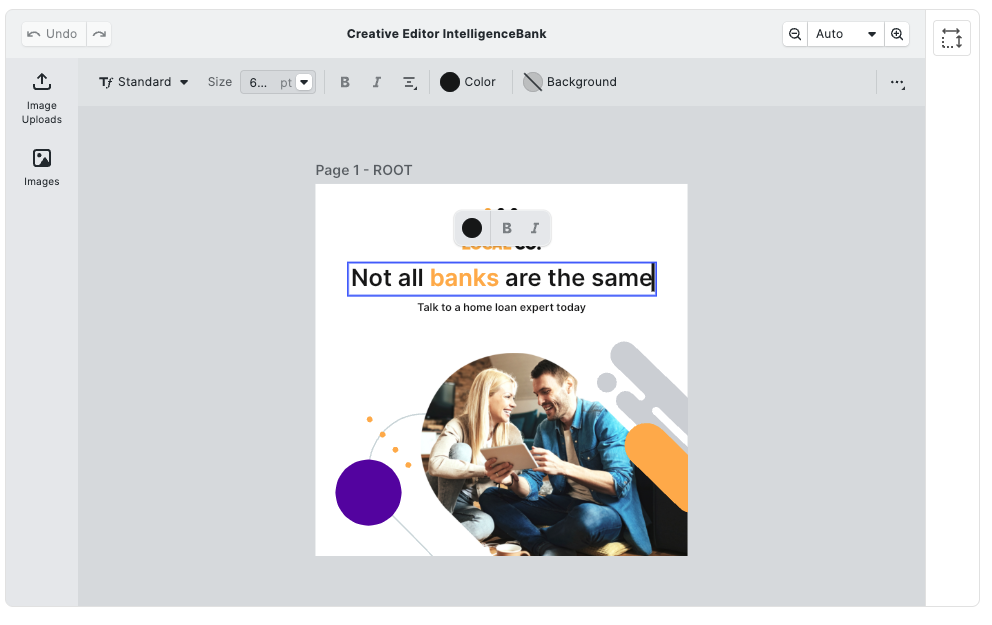Click the 'Page 1 - ROOT' label
Screen dimensions: 992x625
click(364, 171)
